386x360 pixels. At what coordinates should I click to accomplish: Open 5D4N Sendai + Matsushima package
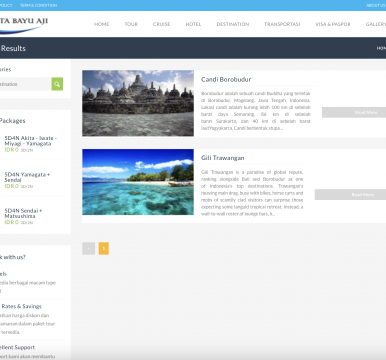[x=23, y=213]
